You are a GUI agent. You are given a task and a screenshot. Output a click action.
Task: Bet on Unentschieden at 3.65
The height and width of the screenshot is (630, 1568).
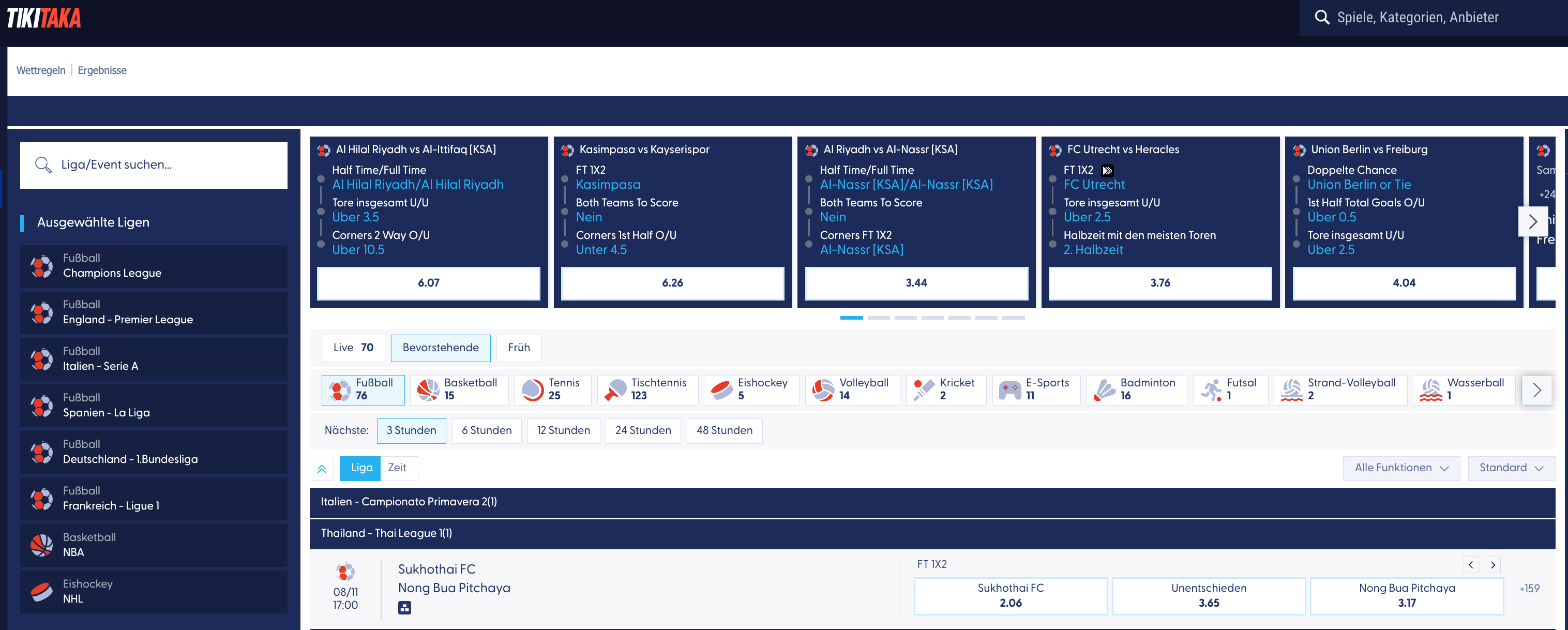click(x=1208, y=596)
